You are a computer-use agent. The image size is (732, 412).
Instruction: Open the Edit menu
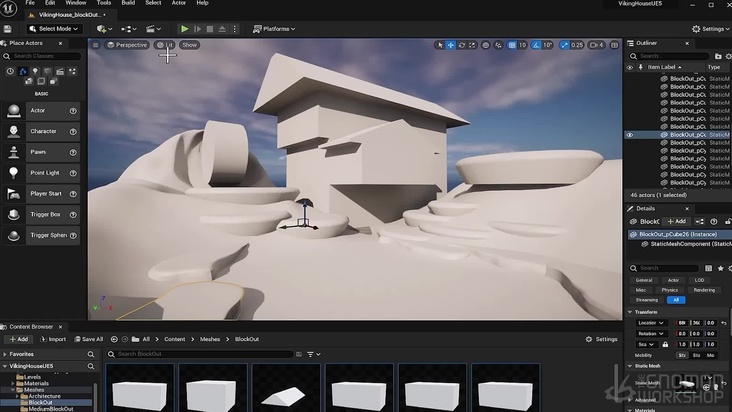click(50, 3)
